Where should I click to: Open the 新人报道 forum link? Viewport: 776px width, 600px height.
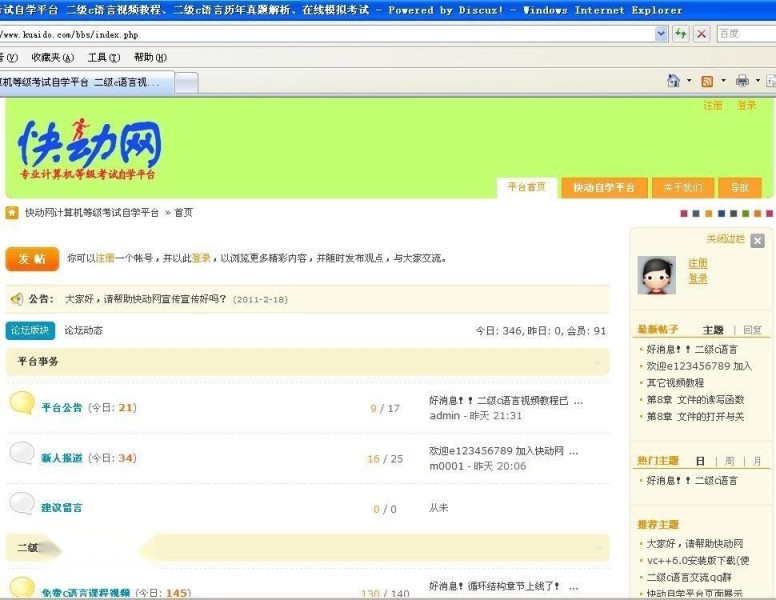coord(61,458)
